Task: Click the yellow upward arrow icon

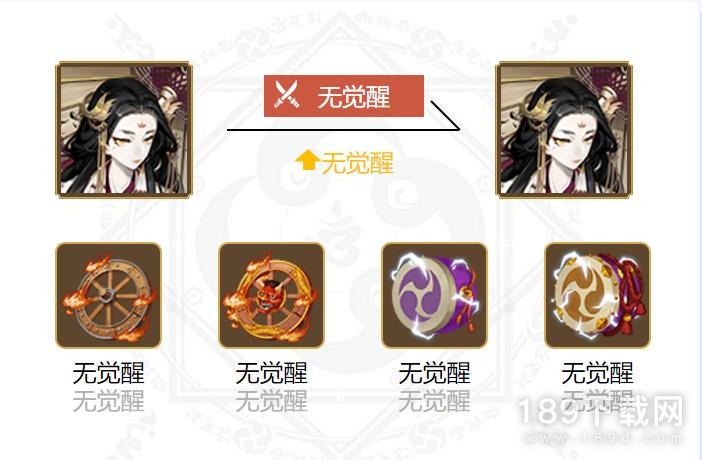Action: [307, 160]
